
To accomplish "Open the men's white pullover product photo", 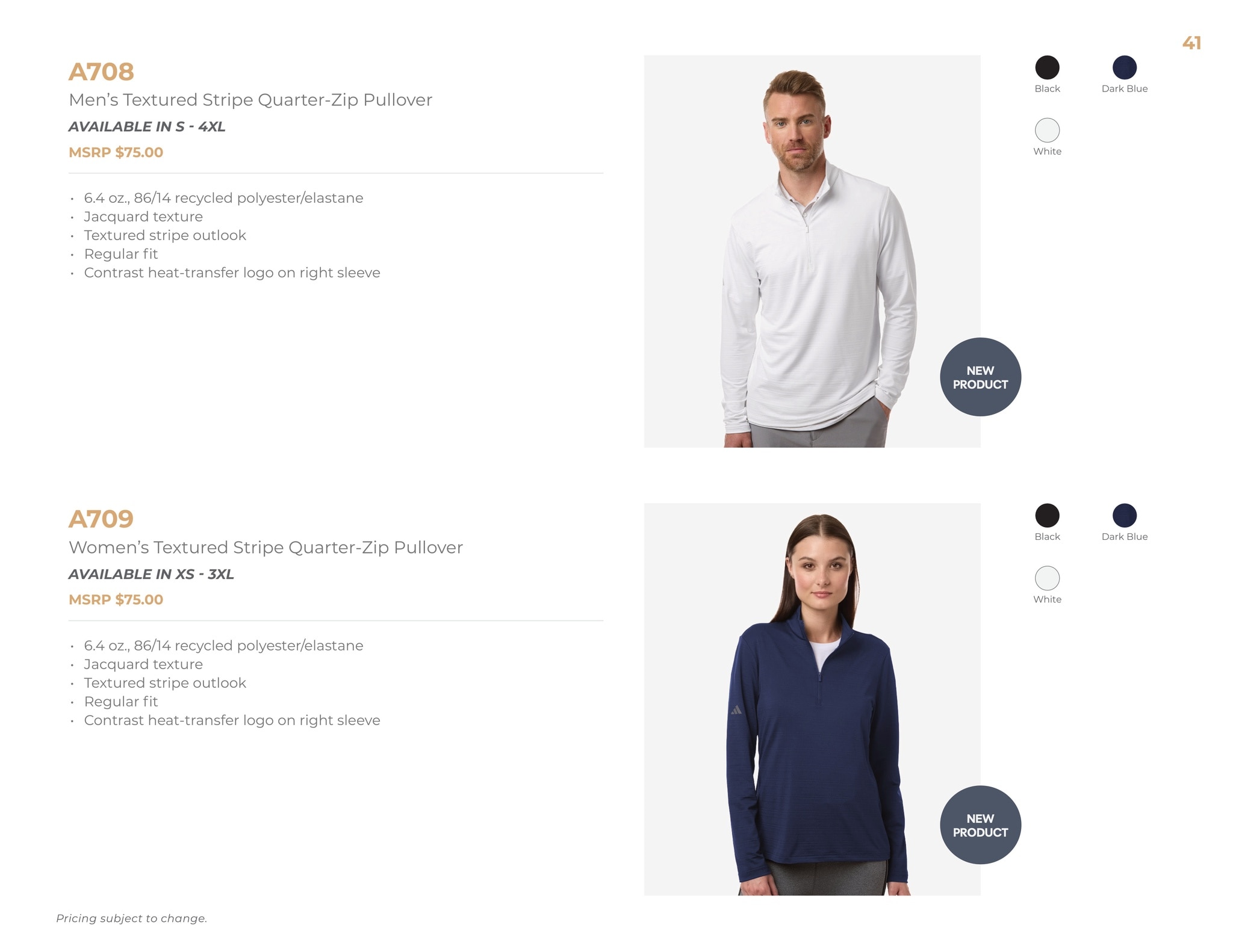I will [812, 252].
